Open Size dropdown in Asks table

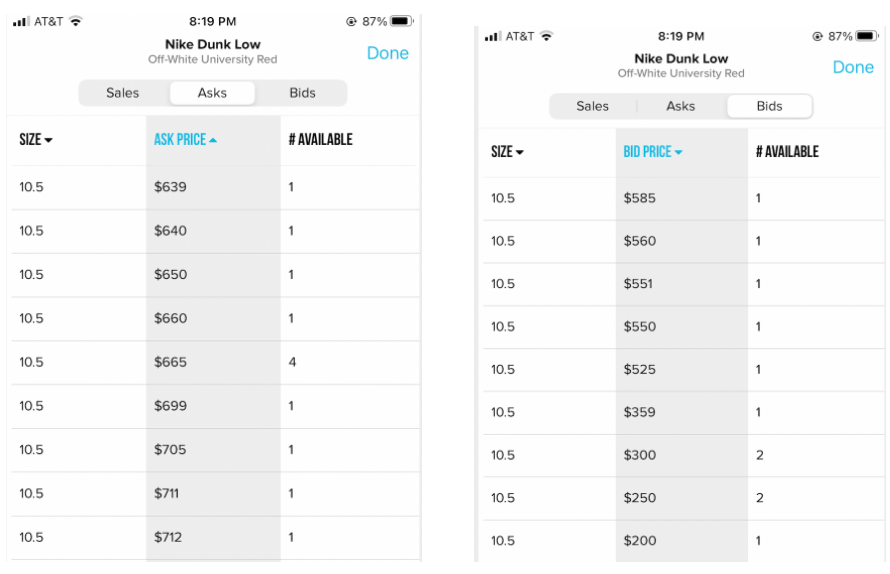pos(36,140)
